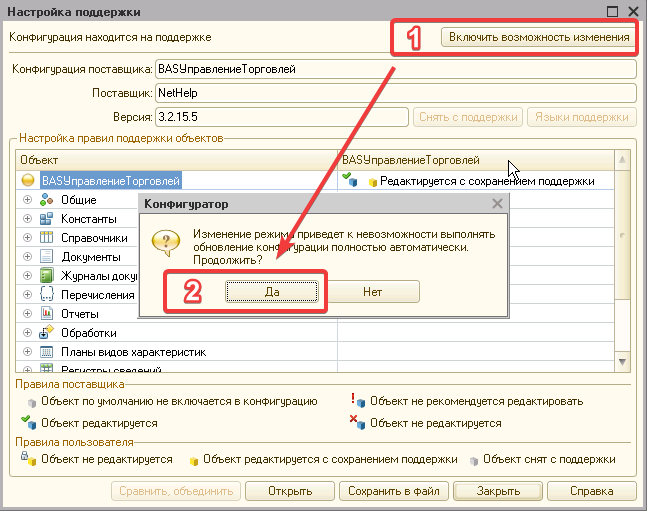Click the Поставщик field containing NetHelp

click(x=395, y=93)
